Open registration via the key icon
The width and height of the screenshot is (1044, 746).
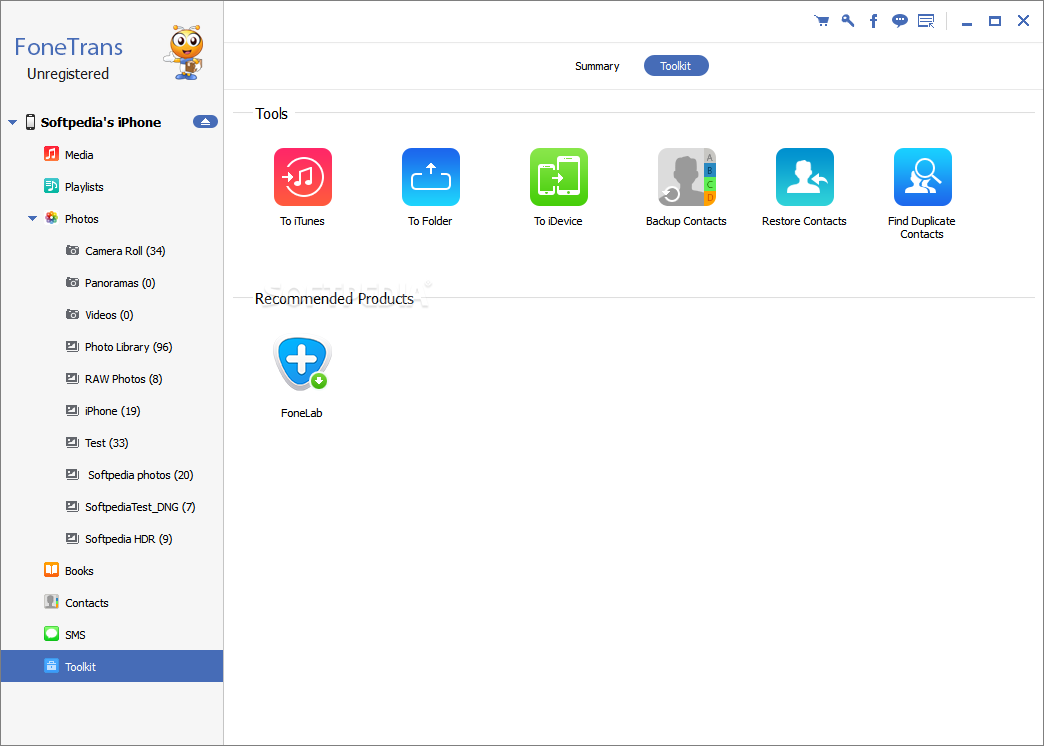[x=848, y=21]
